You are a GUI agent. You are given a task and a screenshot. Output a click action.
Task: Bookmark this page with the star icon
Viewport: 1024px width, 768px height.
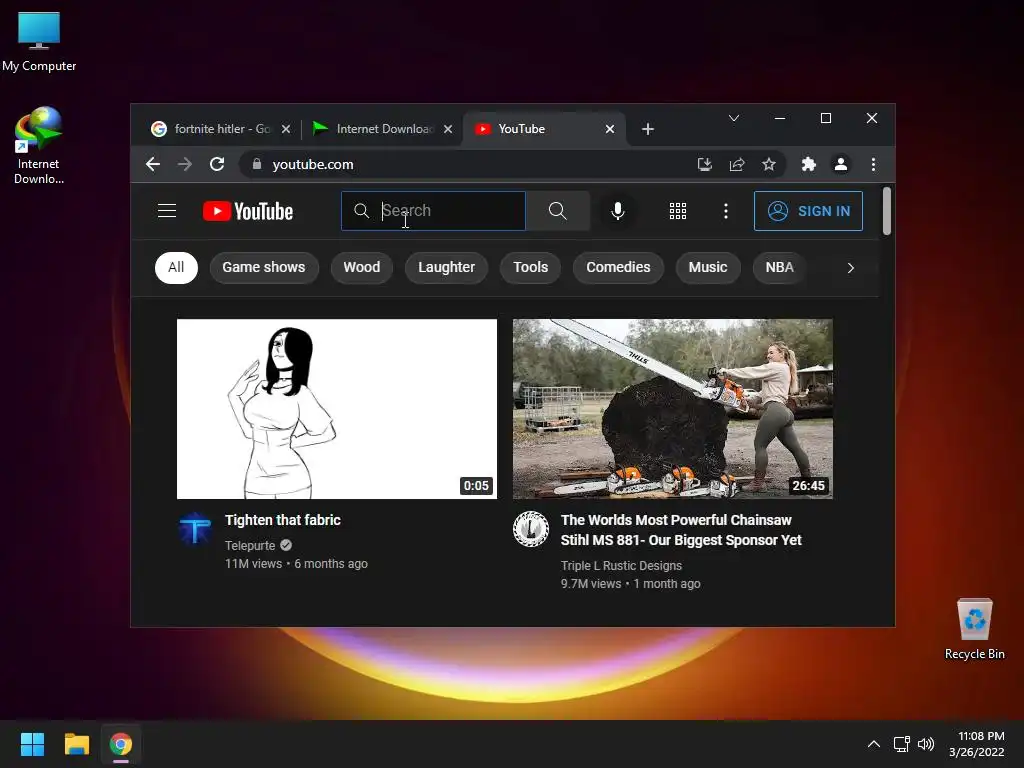(769, 165)
